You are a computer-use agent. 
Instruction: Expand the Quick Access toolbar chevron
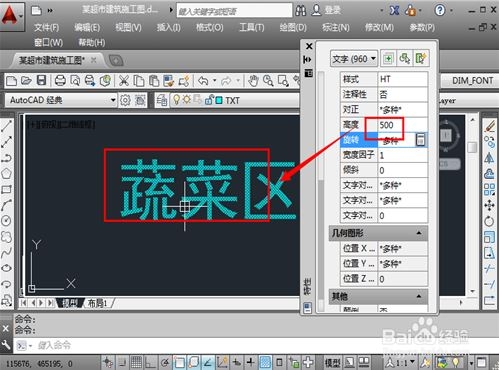50,11
